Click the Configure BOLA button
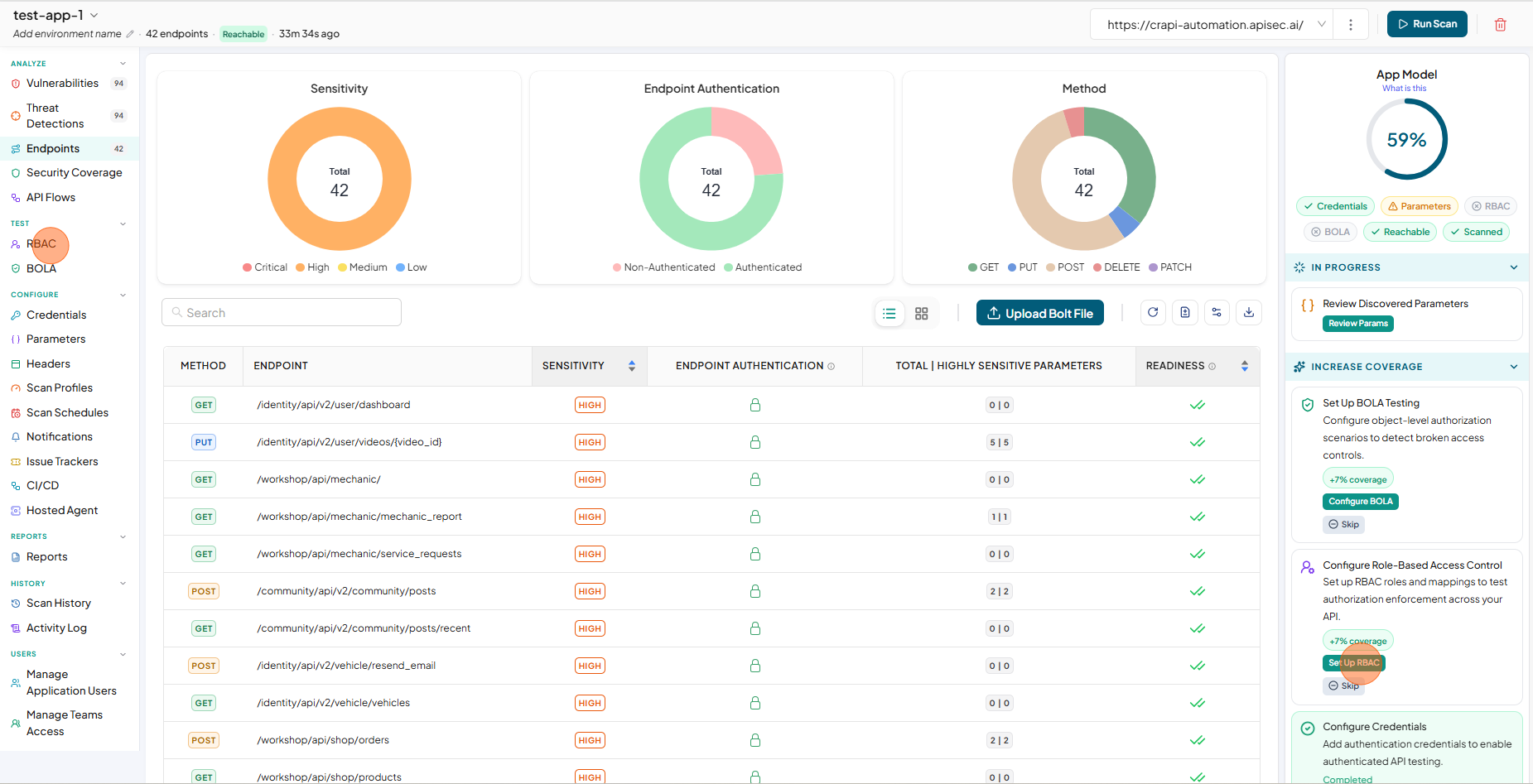Screen dimensions: 1533x784 [x=1361, y=502]
